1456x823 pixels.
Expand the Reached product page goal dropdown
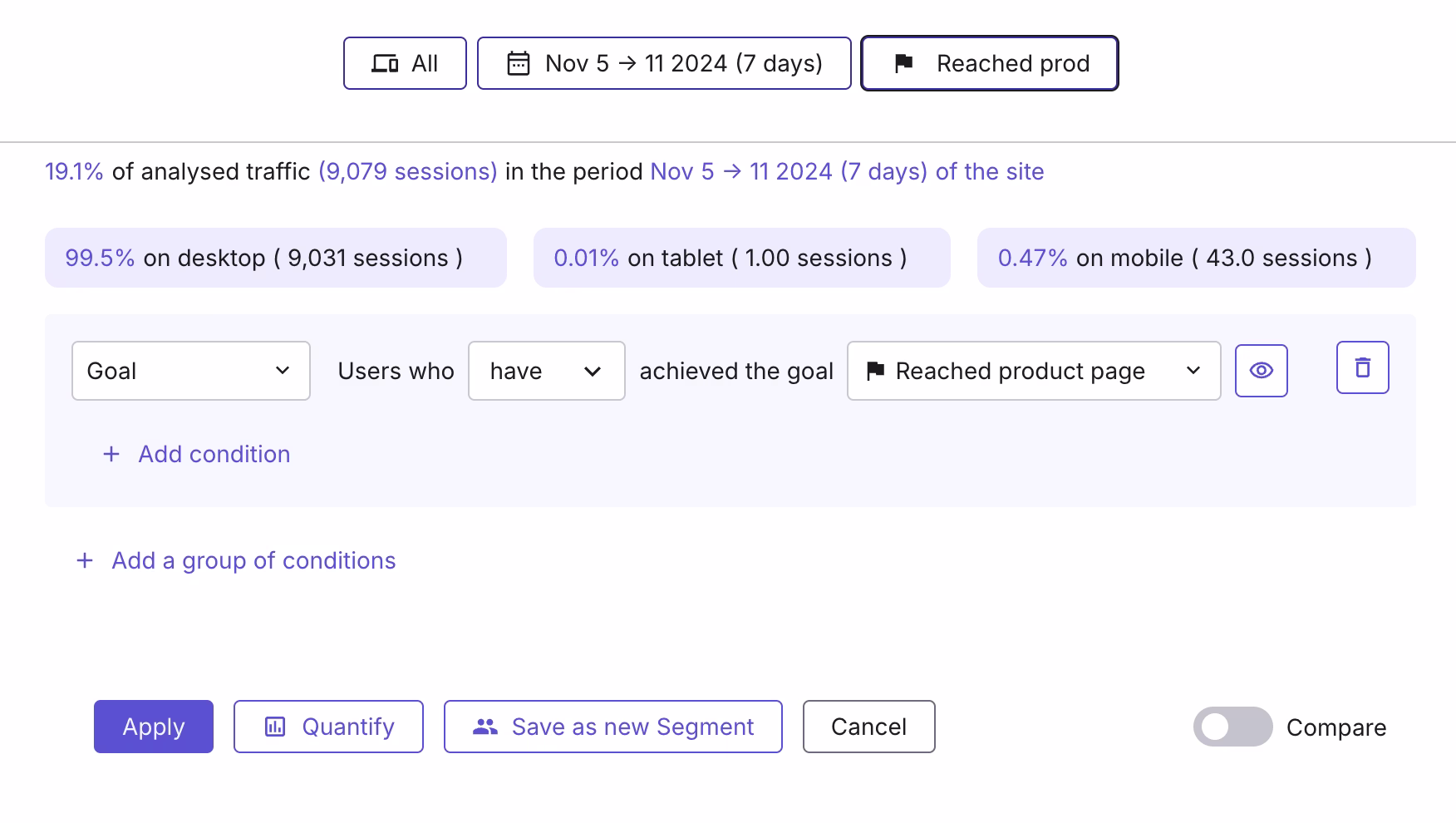(x=1034, y=371)
